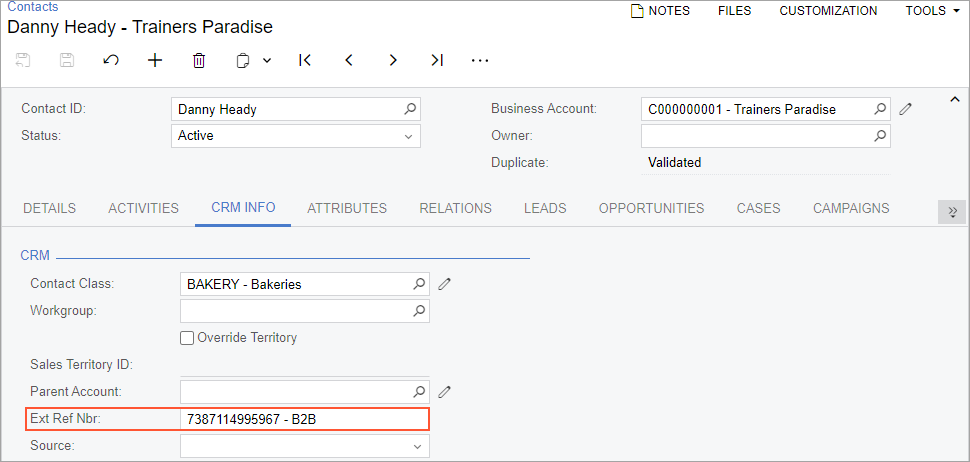Open the more actions ellipsis menu
Screen dimensions: 970x462
(480, 60)
